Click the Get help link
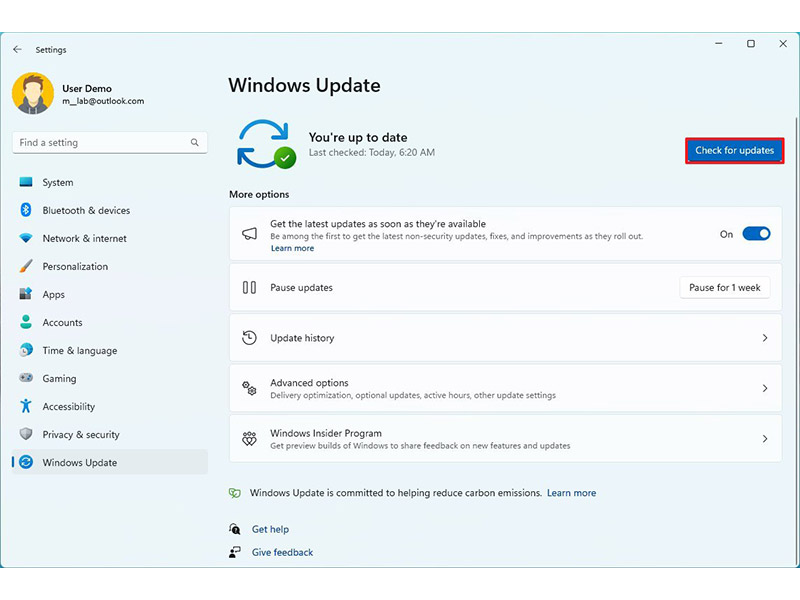The image size is (800, 600). point(270,530)
